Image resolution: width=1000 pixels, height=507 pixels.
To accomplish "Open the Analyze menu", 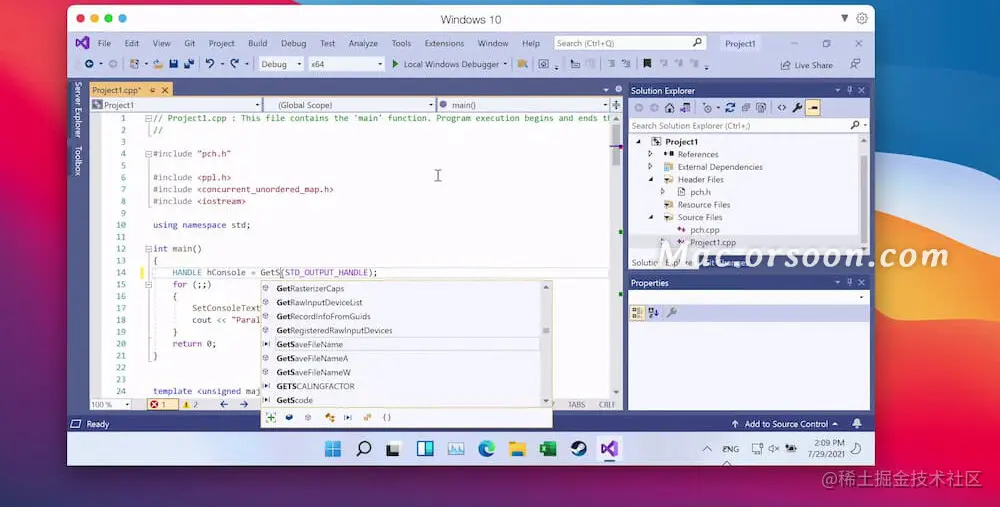I will (x=363, y=43).
